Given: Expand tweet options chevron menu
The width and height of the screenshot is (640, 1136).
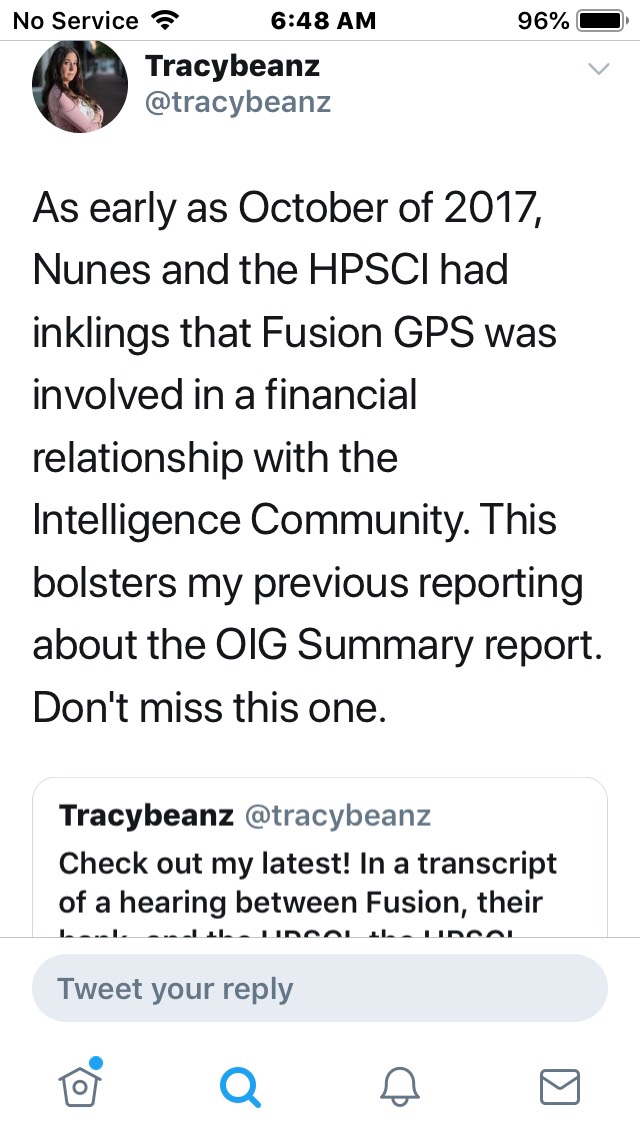Looking at the screenshot, I should tap(598, 69).
